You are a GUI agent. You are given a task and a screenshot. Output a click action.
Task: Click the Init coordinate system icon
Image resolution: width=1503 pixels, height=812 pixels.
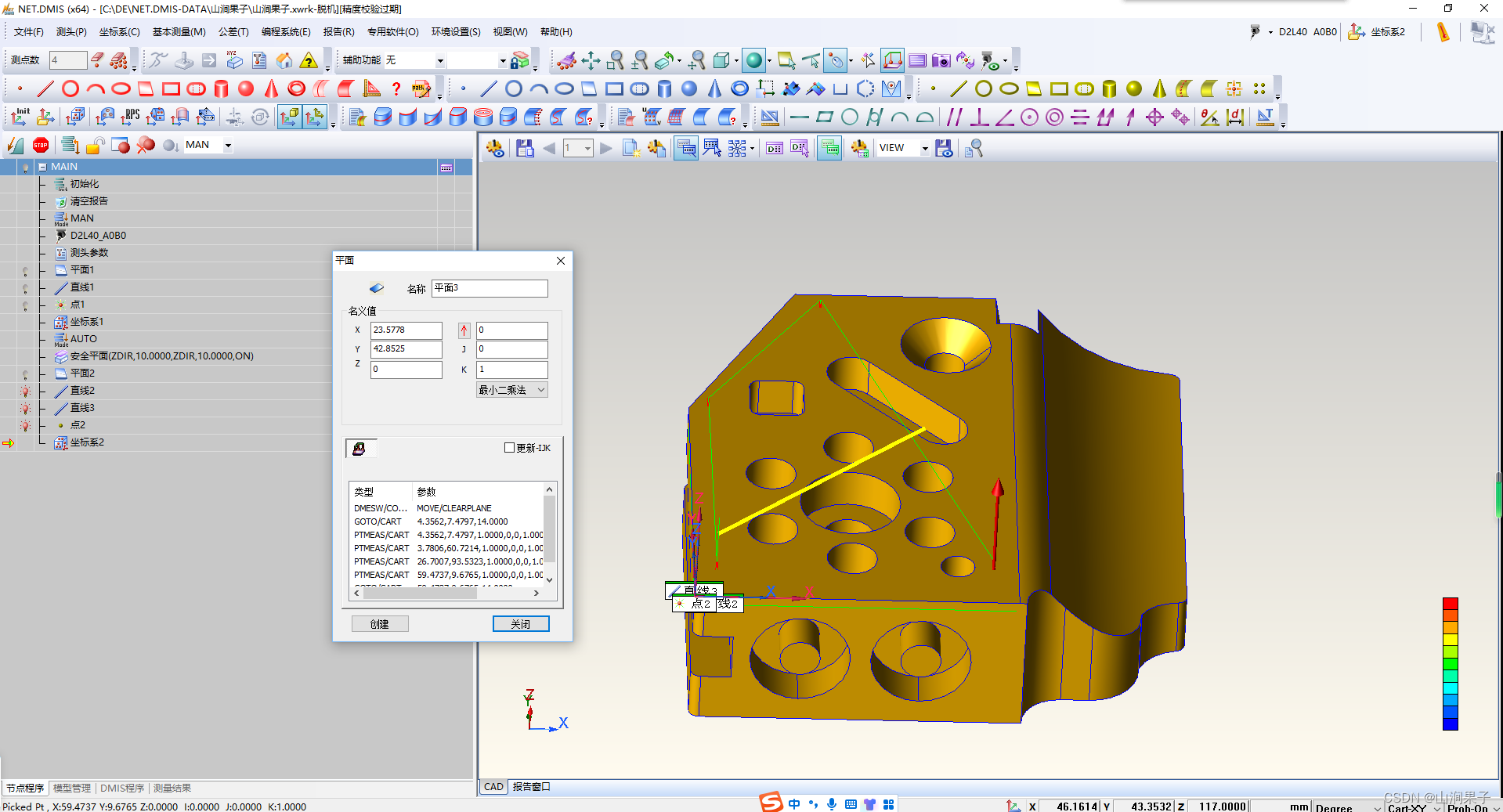20,117
